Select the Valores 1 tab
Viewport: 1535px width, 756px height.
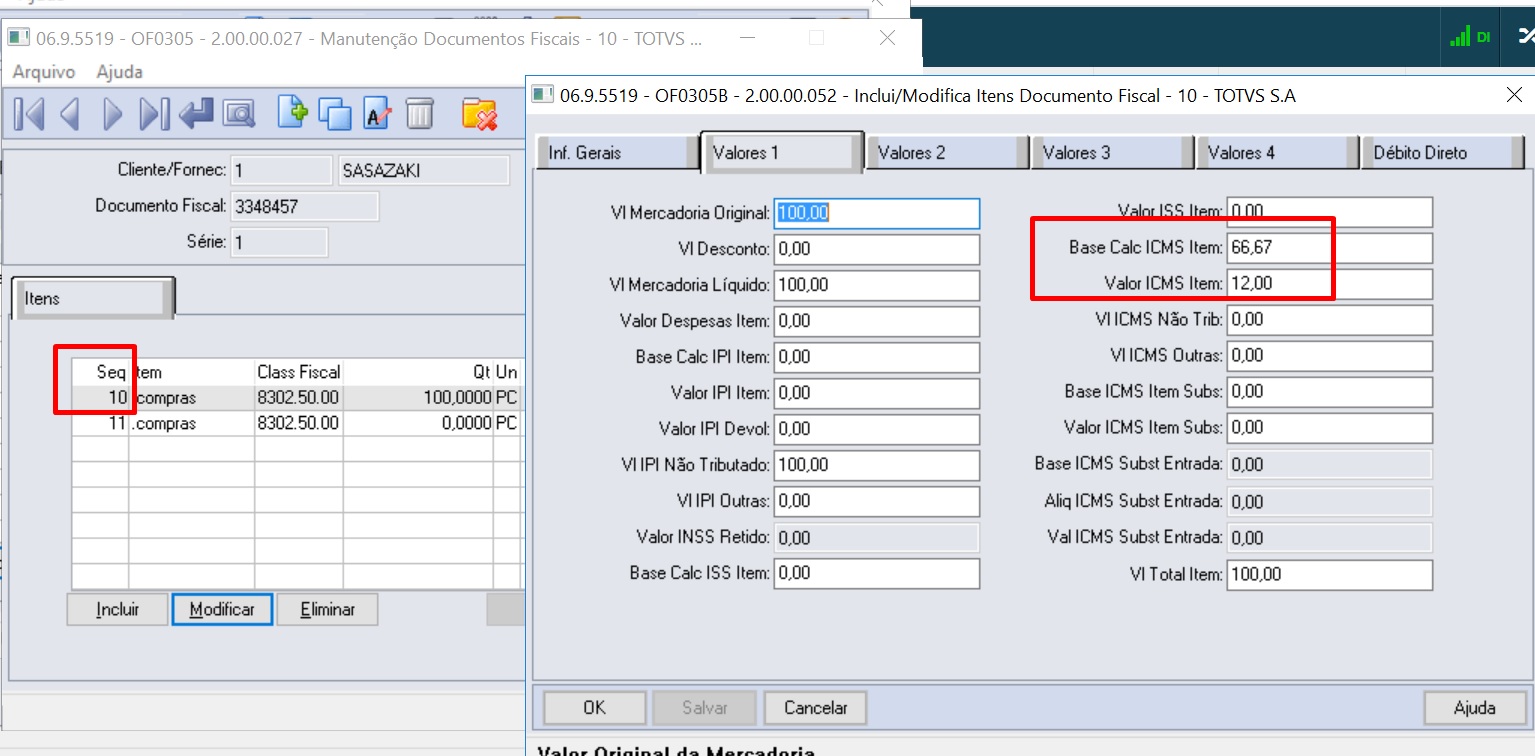pos(781,152)
